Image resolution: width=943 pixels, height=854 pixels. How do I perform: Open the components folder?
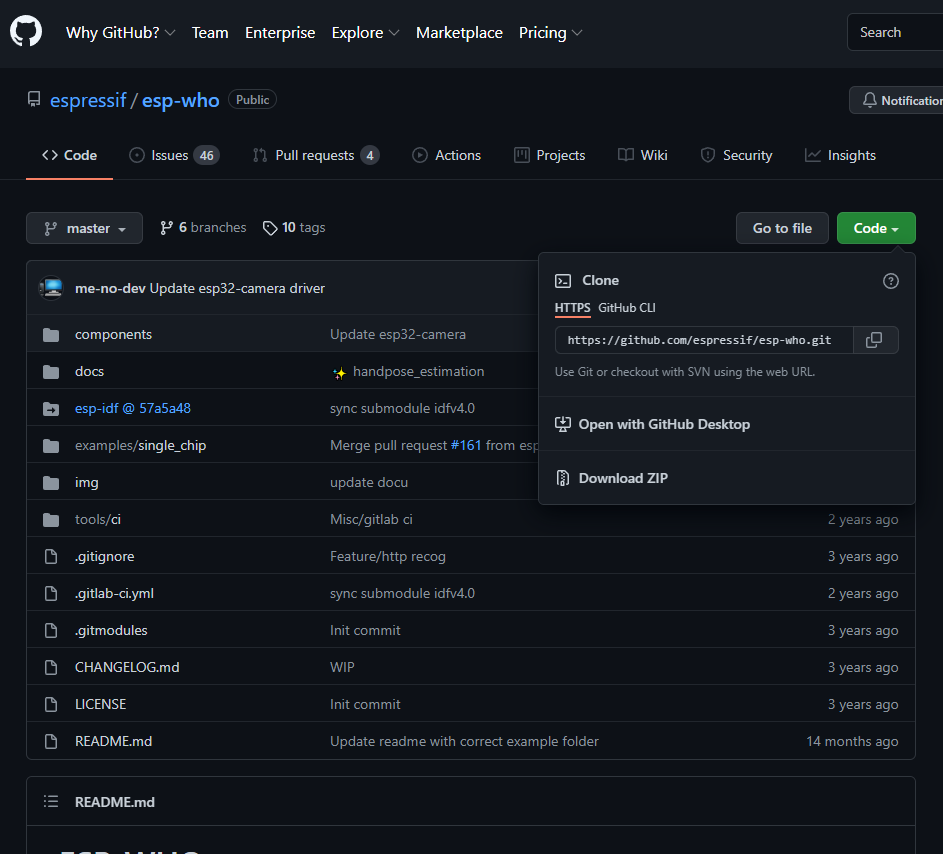click(x=113, y=334)
